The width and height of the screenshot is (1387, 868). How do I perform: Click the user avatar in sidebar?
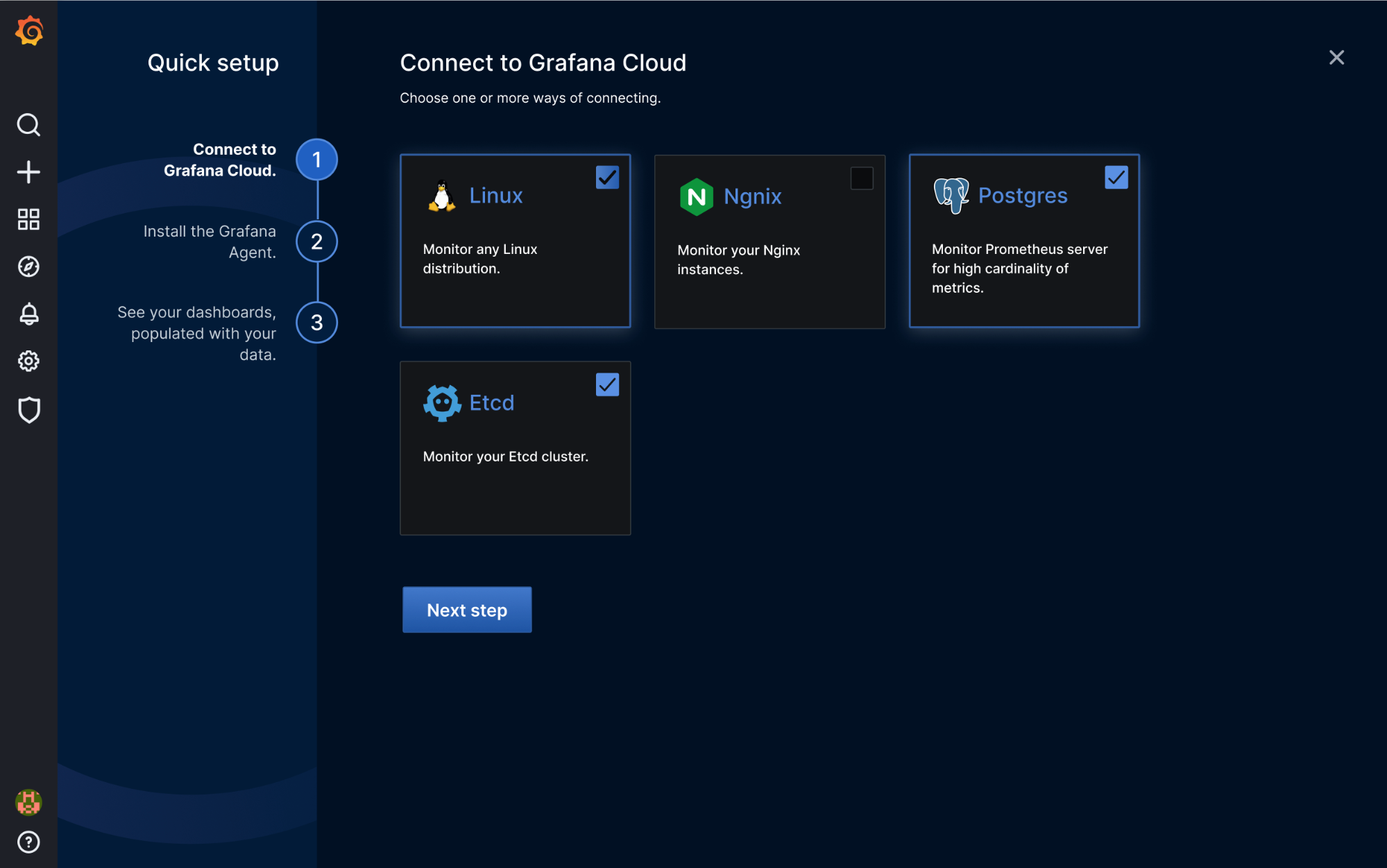(28, 802)
